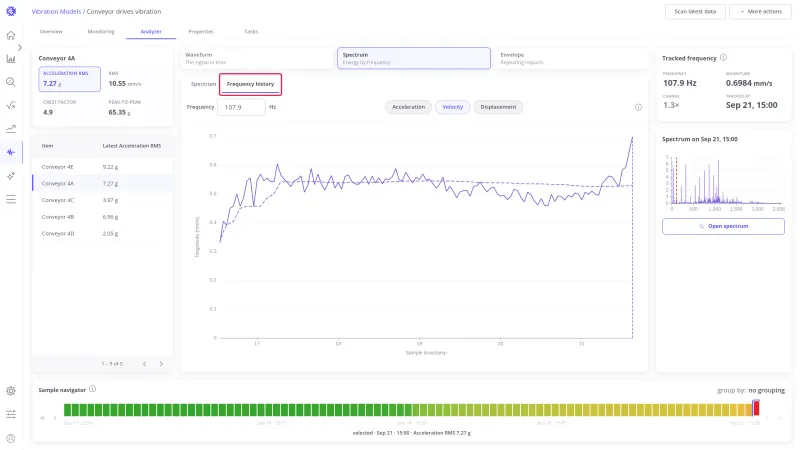
Task: Open the Home sidebar icon
Action: 11,35
